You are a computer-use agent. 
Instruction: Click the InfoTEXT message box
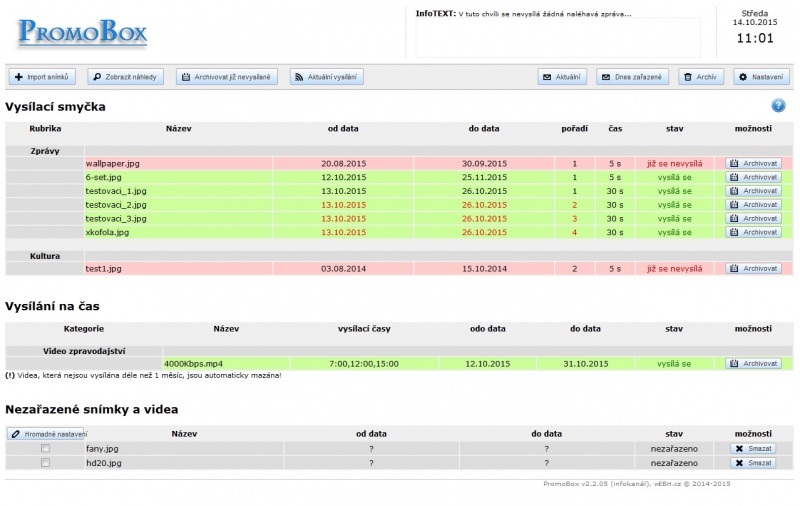point(558,38)
